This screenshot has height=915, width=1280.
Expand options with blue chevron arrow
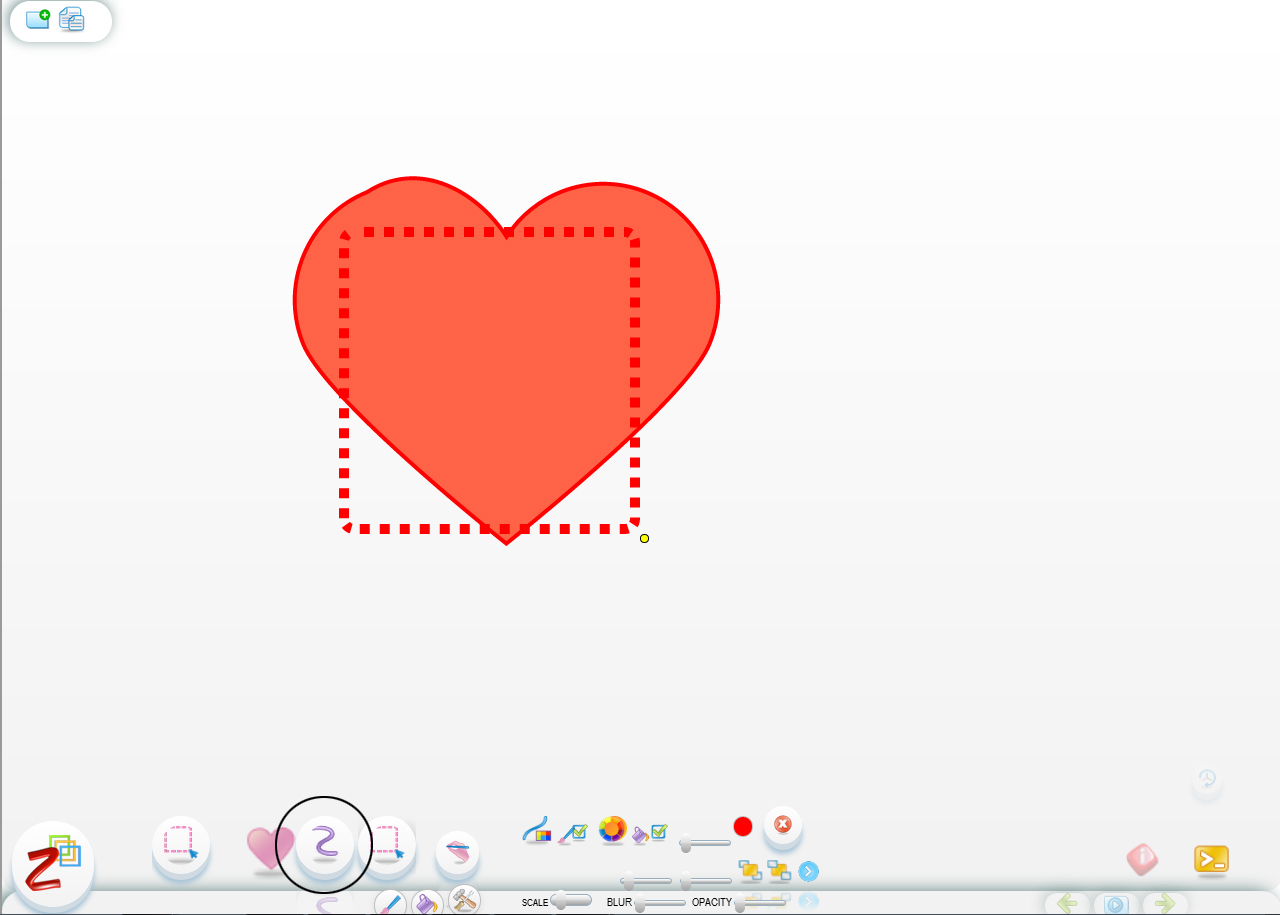click(x=809, y=871)
